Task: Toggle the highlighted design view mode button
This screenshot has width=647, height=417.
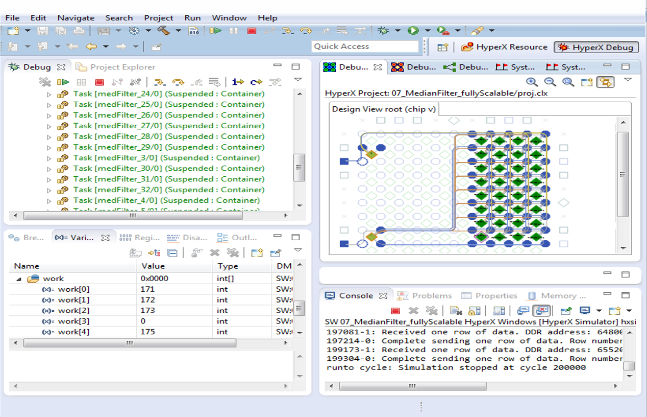Action: [x=605, y=82]
